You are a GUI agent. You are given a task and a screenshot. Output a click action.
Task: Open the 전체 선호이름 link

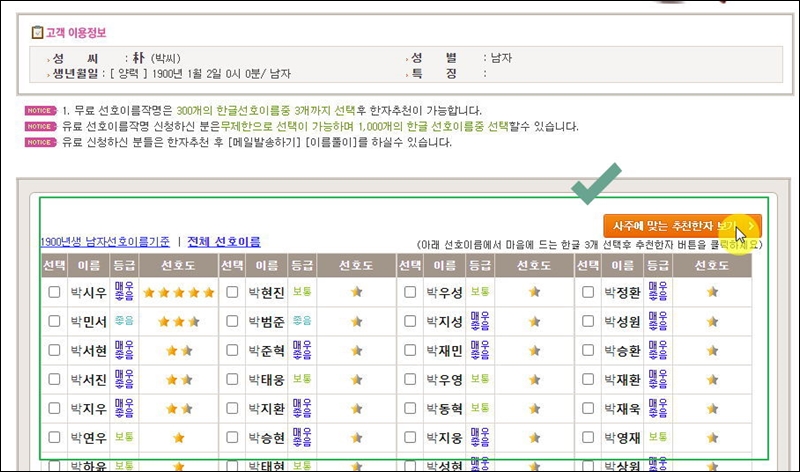pos(224,242)
